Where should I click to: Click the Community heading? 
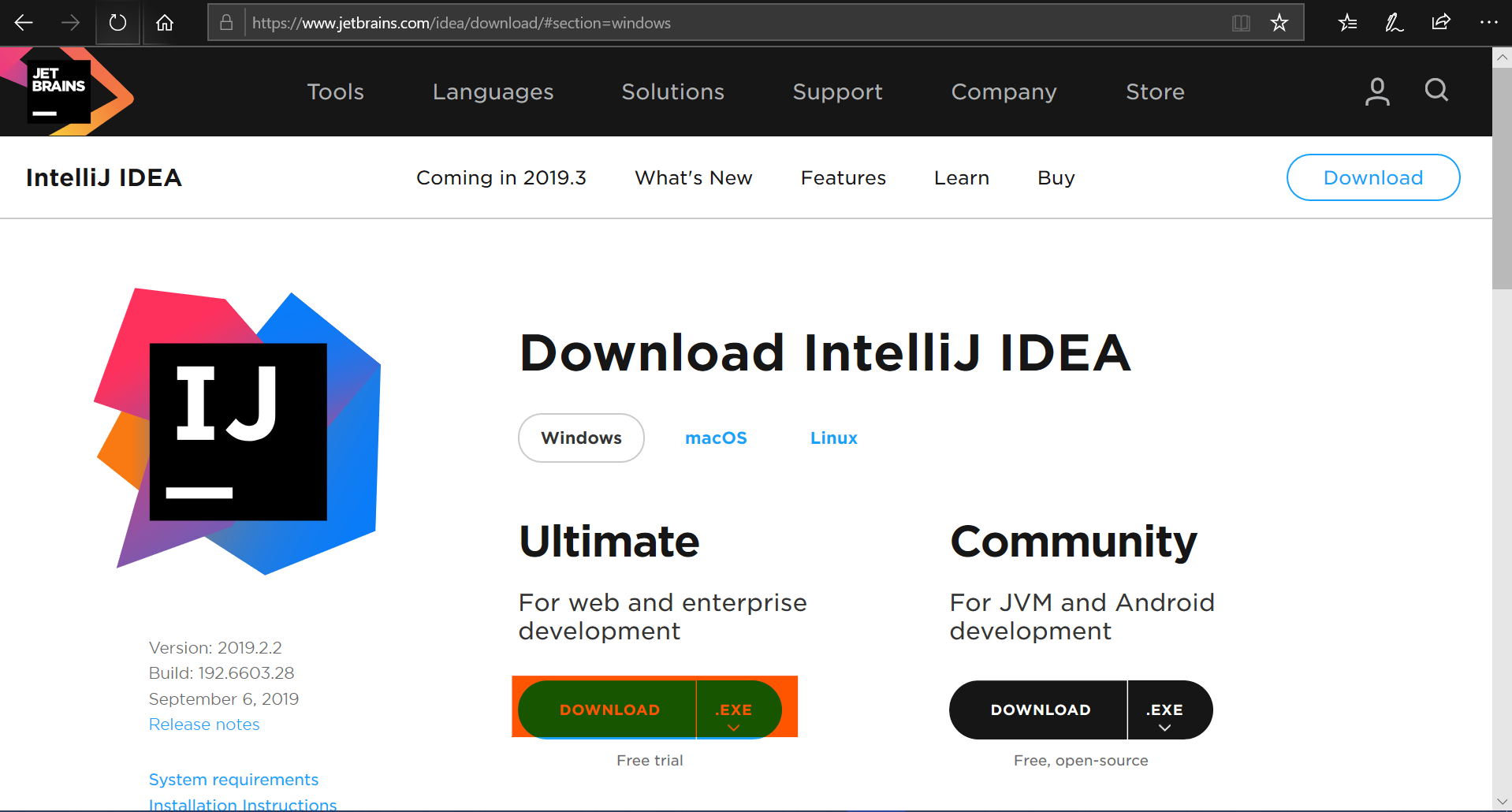click(1073, 543)
